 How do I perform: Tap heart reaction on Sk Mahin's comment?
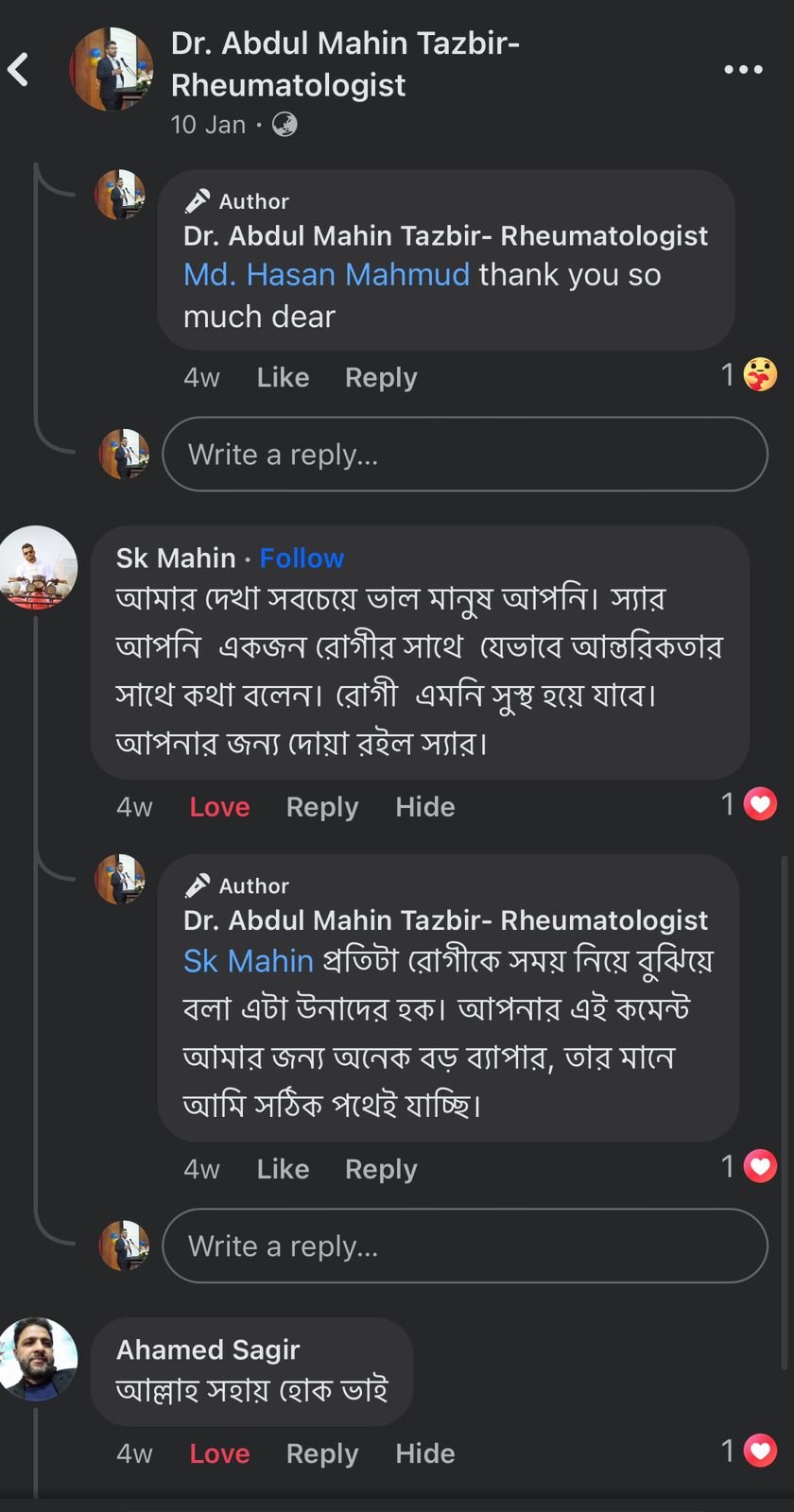click(760, 804)
